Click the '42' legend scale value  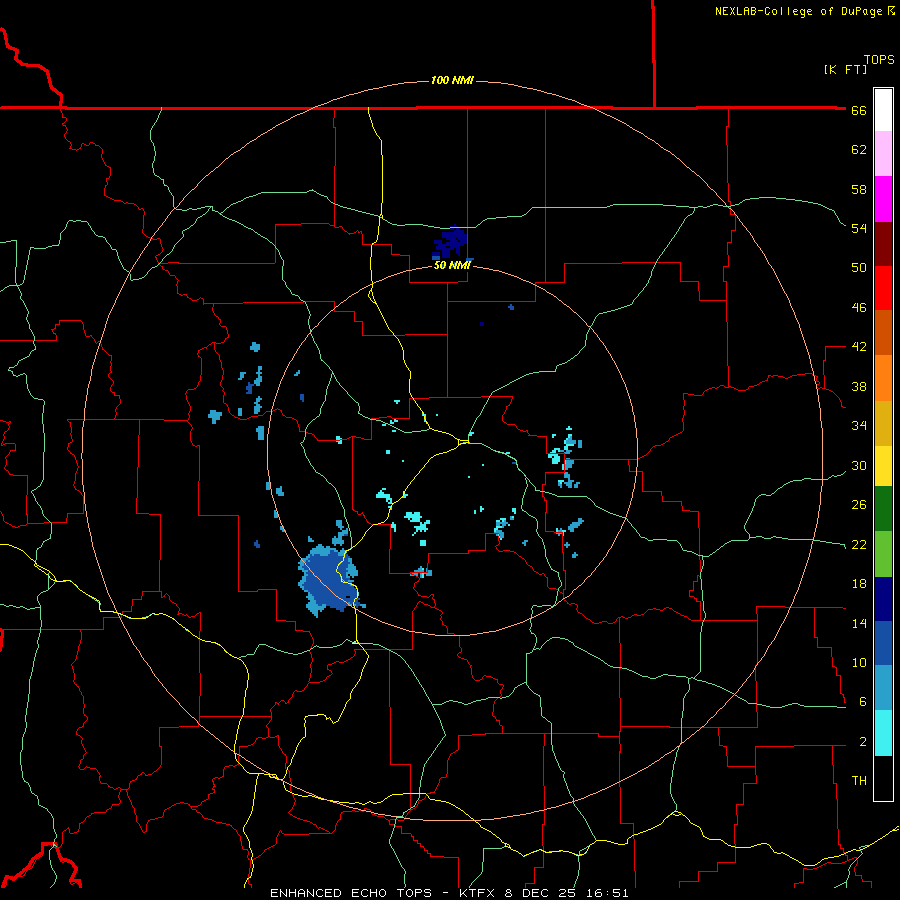tap(859, 347)
